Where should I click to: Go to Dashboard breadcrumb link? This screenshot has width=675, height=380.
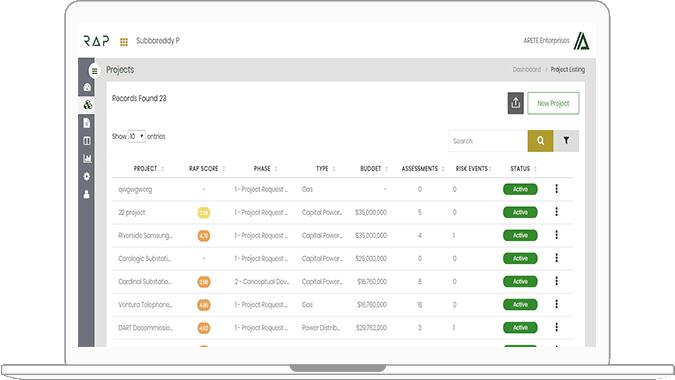[x=526, y=69]
